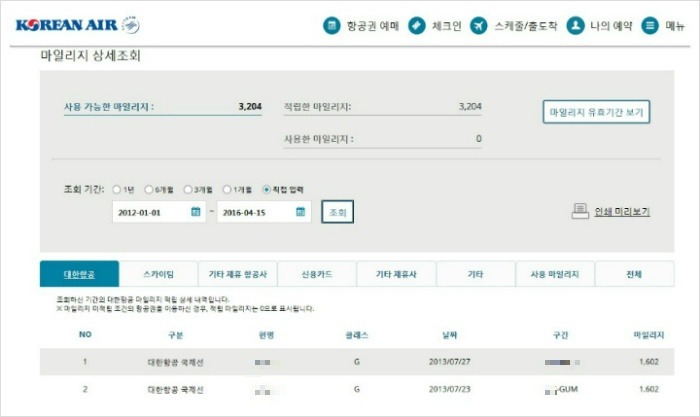Click 나의 예약 menu text
The width and height of the screenshot is (700, 417).
tap(612, 26)
